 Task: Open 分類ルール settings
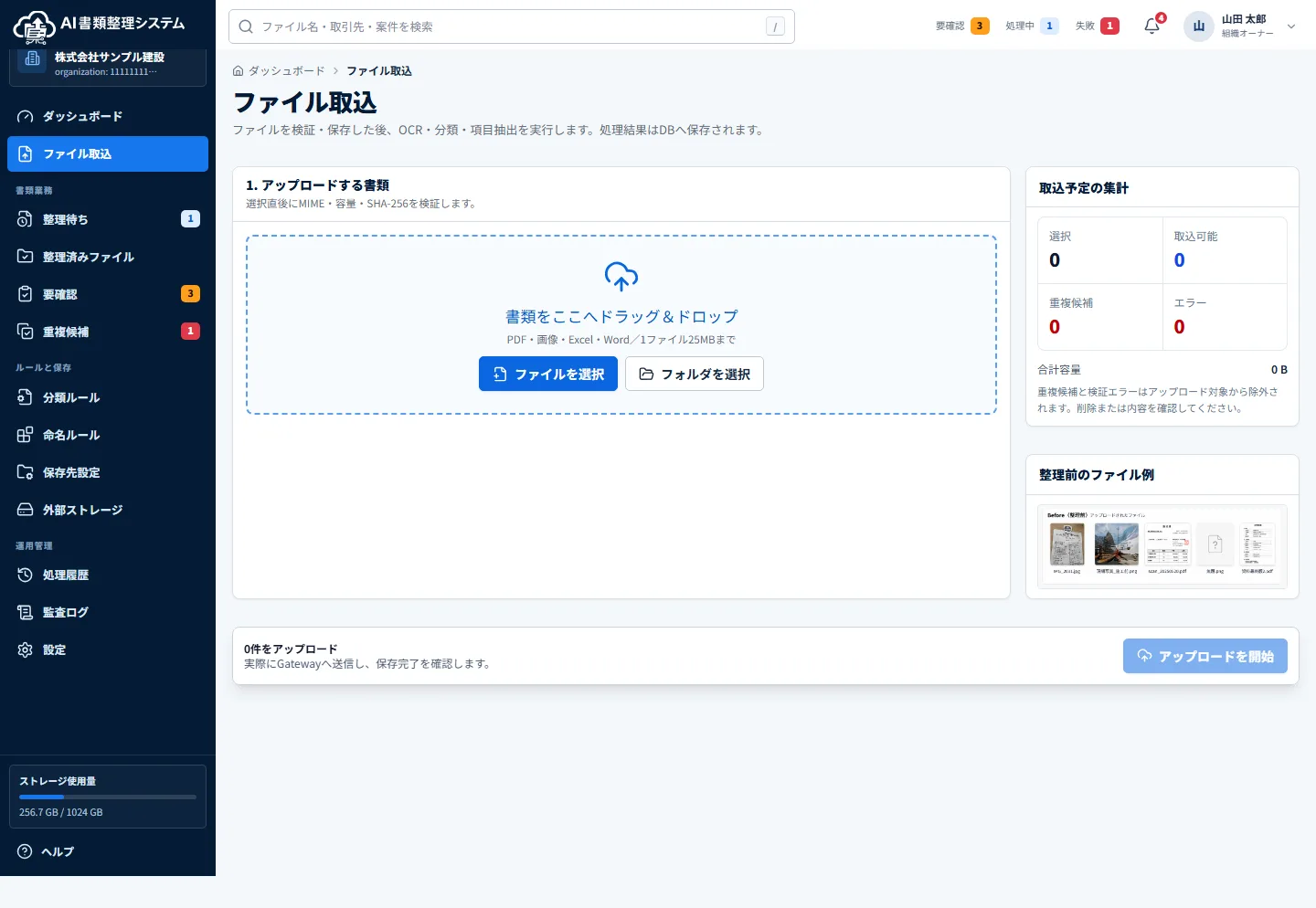coord(108,397)
